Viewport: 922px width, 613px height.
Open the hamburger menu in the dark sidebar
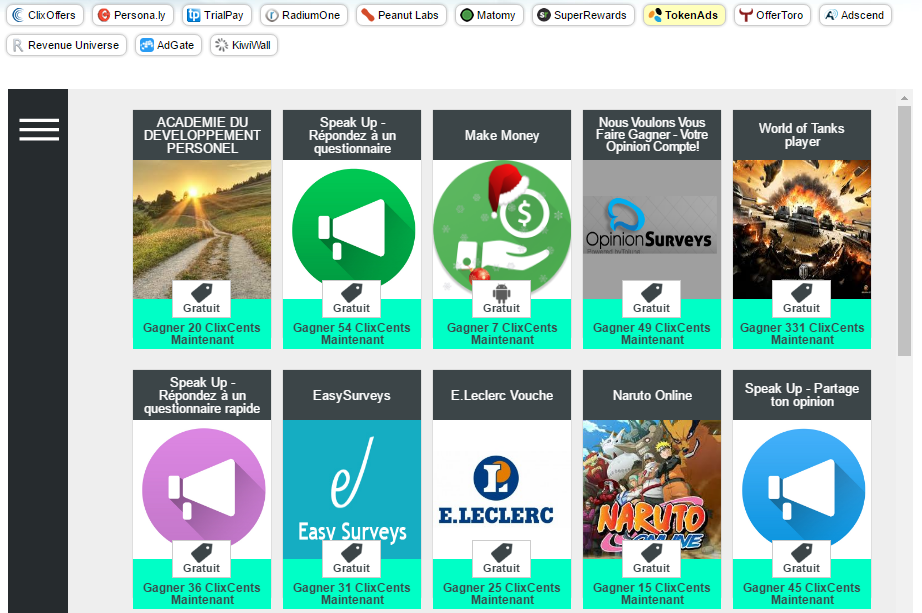(x=39, y=129)
